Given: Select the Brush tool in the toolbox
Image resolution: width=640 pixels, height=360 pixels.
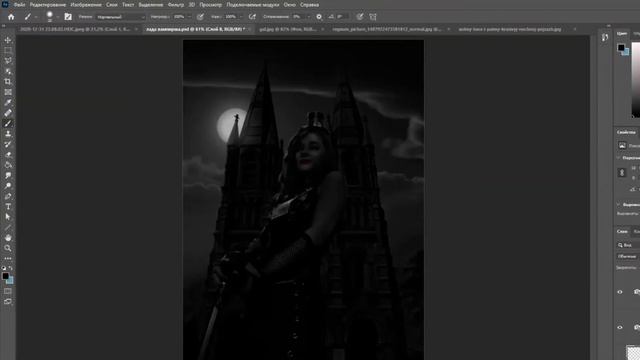Looking at the screenshot, I should pos(8,123).
